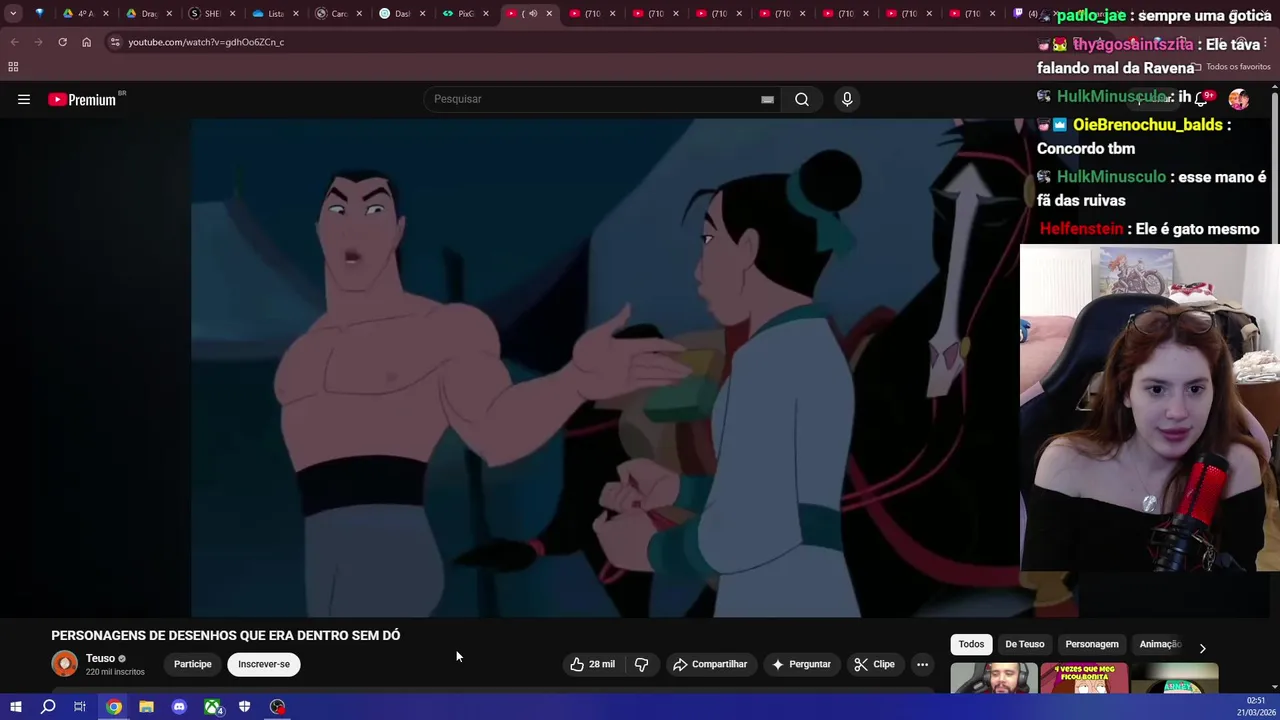The image size is (1280, 720).
Task: Click the Participe membership button
Action: (x=193, y=664)
